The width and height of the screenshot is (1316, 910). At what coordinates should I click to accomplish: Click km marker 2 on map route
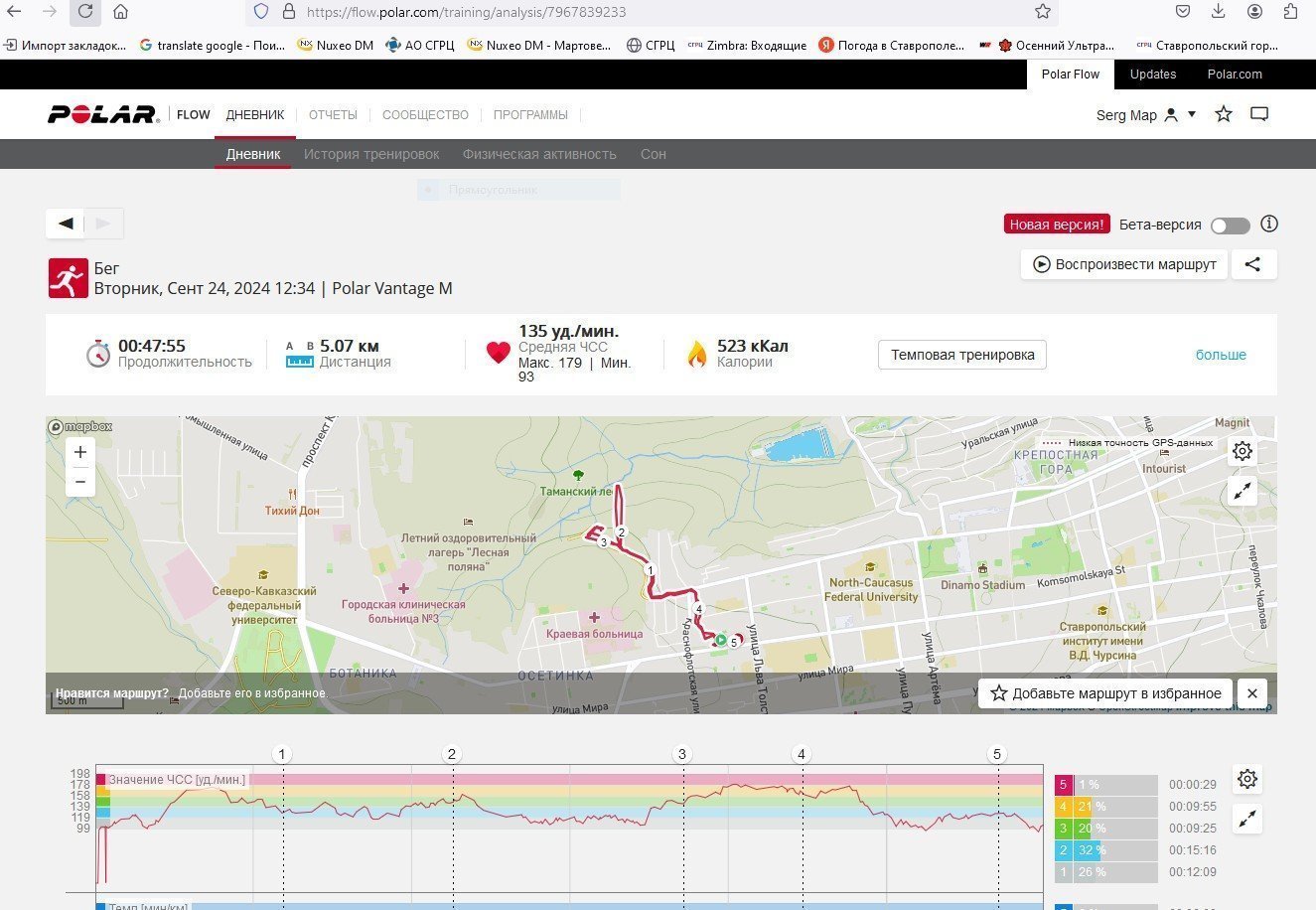(x=621, y=533)
